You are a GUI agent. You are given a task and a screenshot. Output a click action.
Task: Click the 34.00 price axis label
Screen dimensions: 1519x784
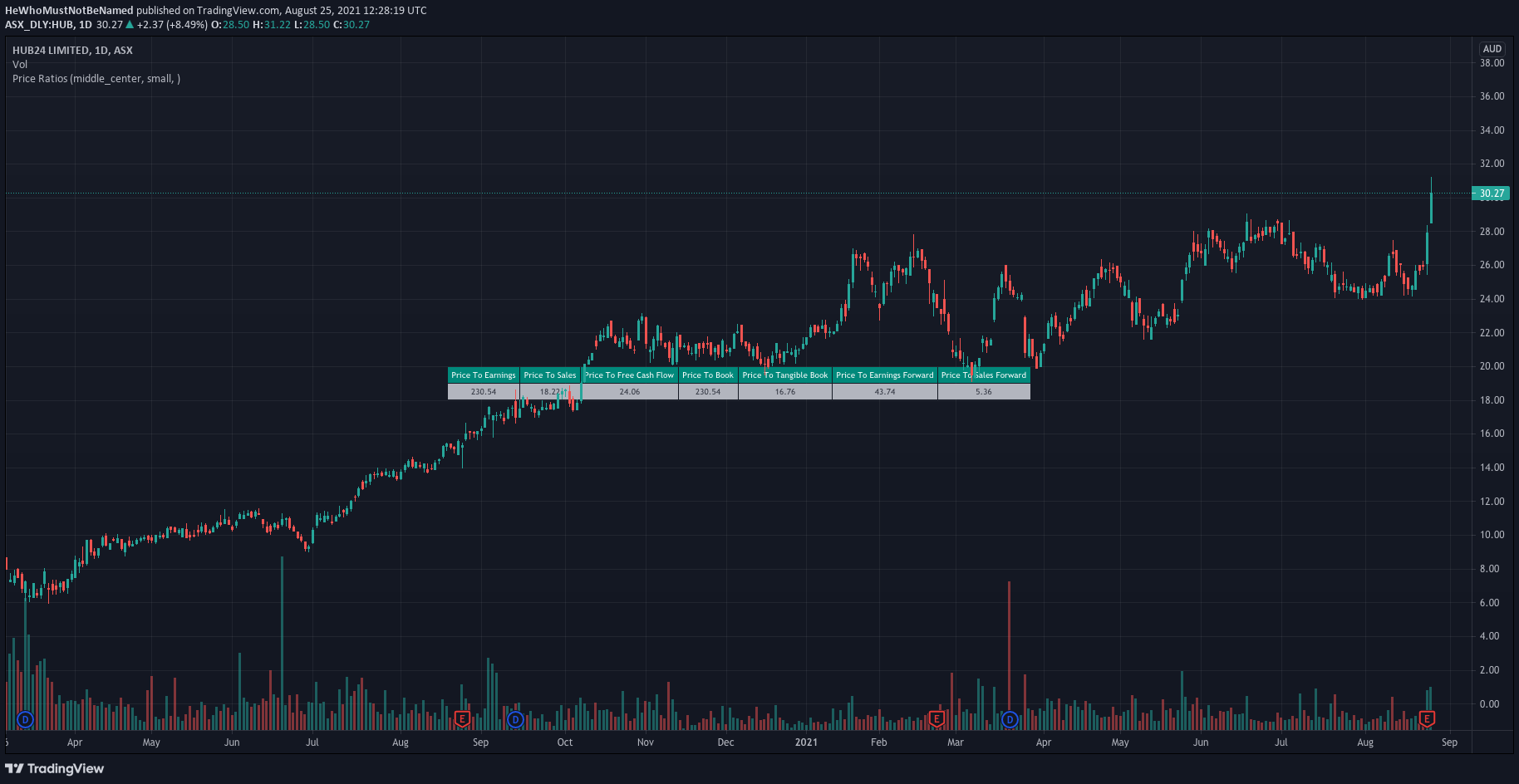[1492, 130]
